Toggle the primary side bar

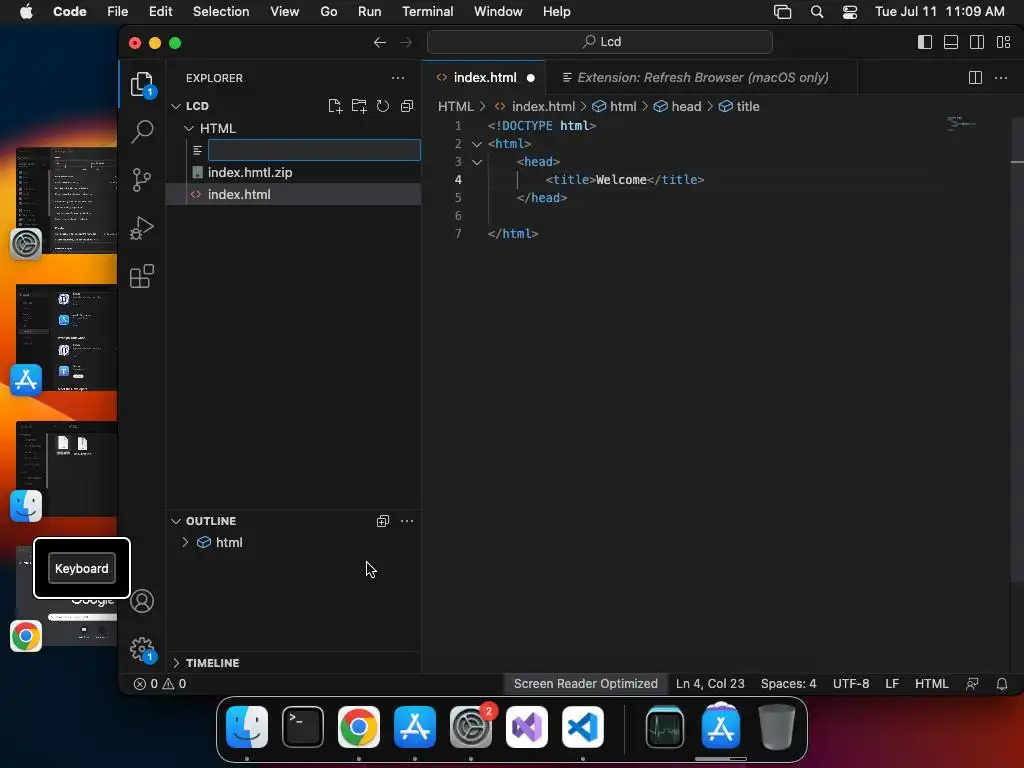coord(925,42)
